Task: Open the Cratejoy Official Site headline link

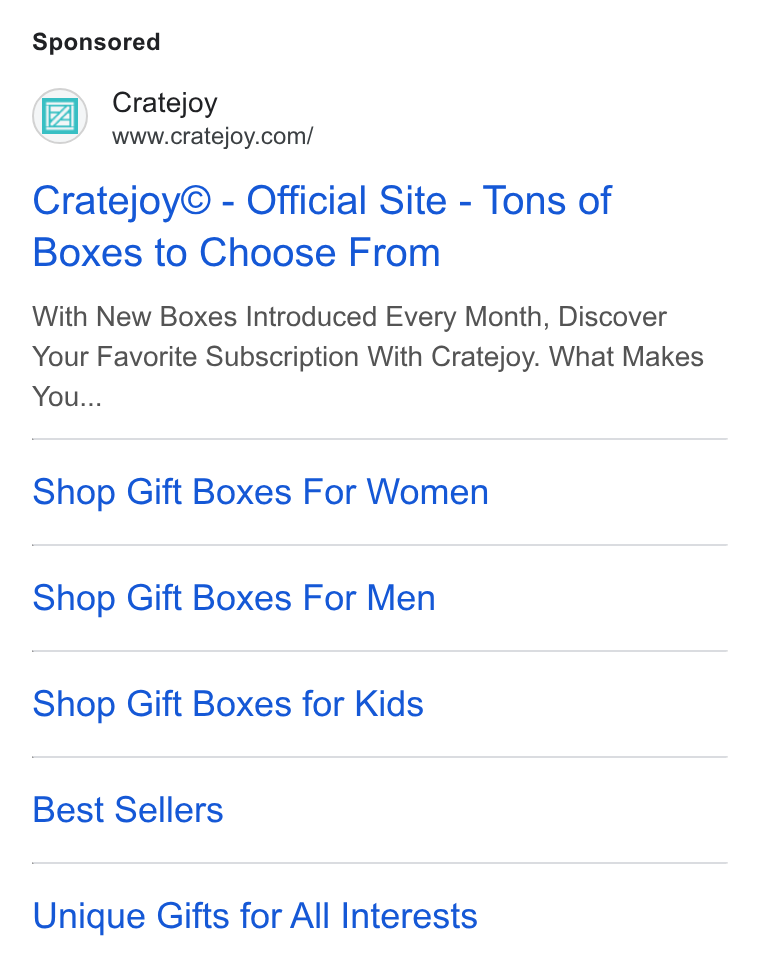Action: 322,226
